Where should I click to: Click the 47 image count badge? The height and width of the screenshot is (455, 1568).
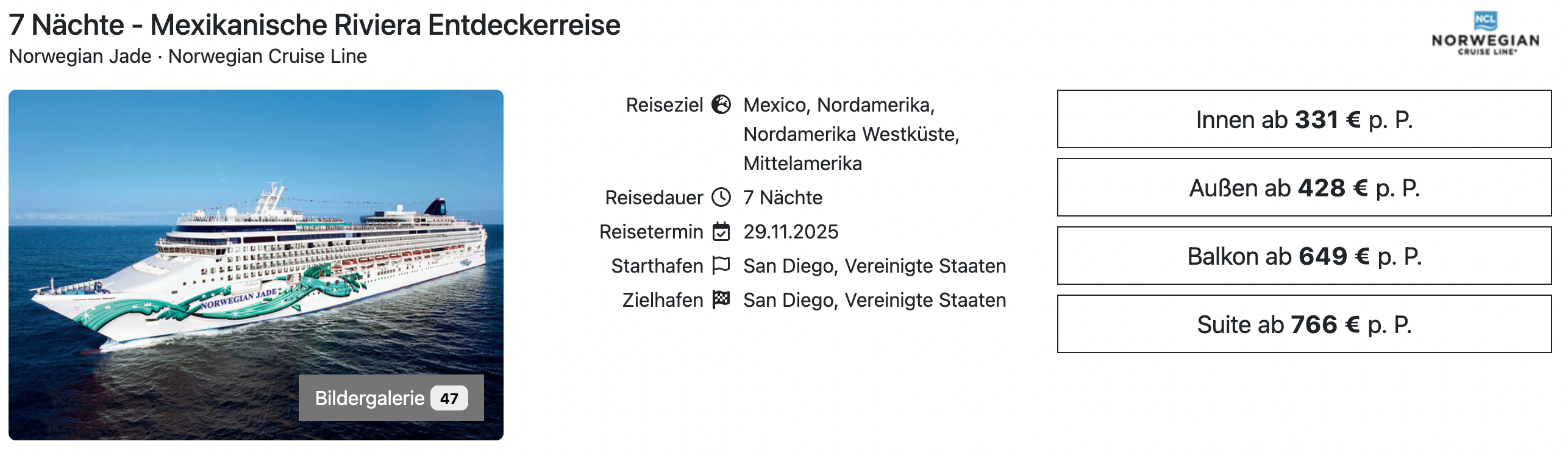tap(449, 398)
